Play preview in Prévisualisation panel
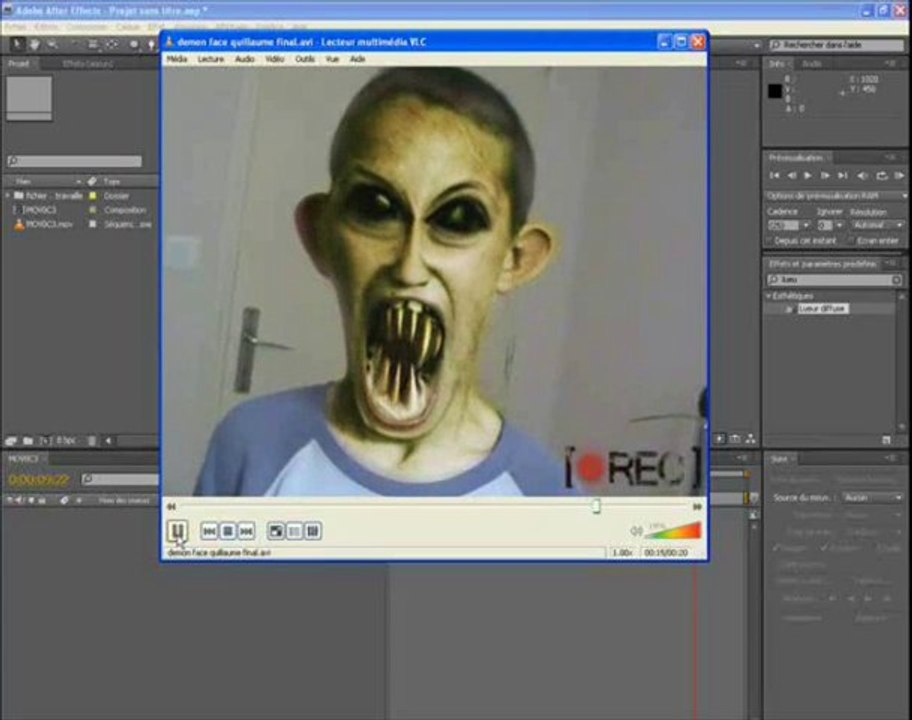 coord(808,175)
